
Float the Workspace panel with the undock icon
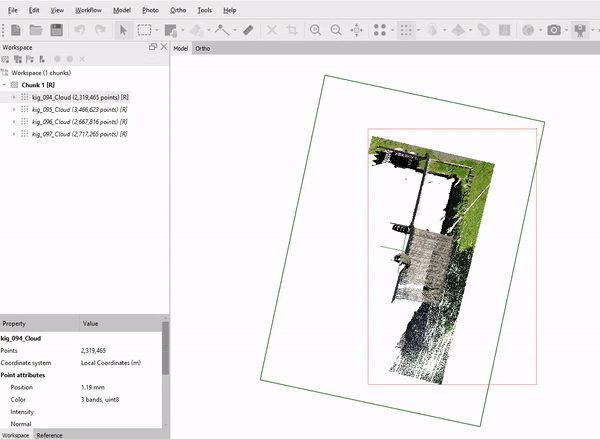click(153, 47)
